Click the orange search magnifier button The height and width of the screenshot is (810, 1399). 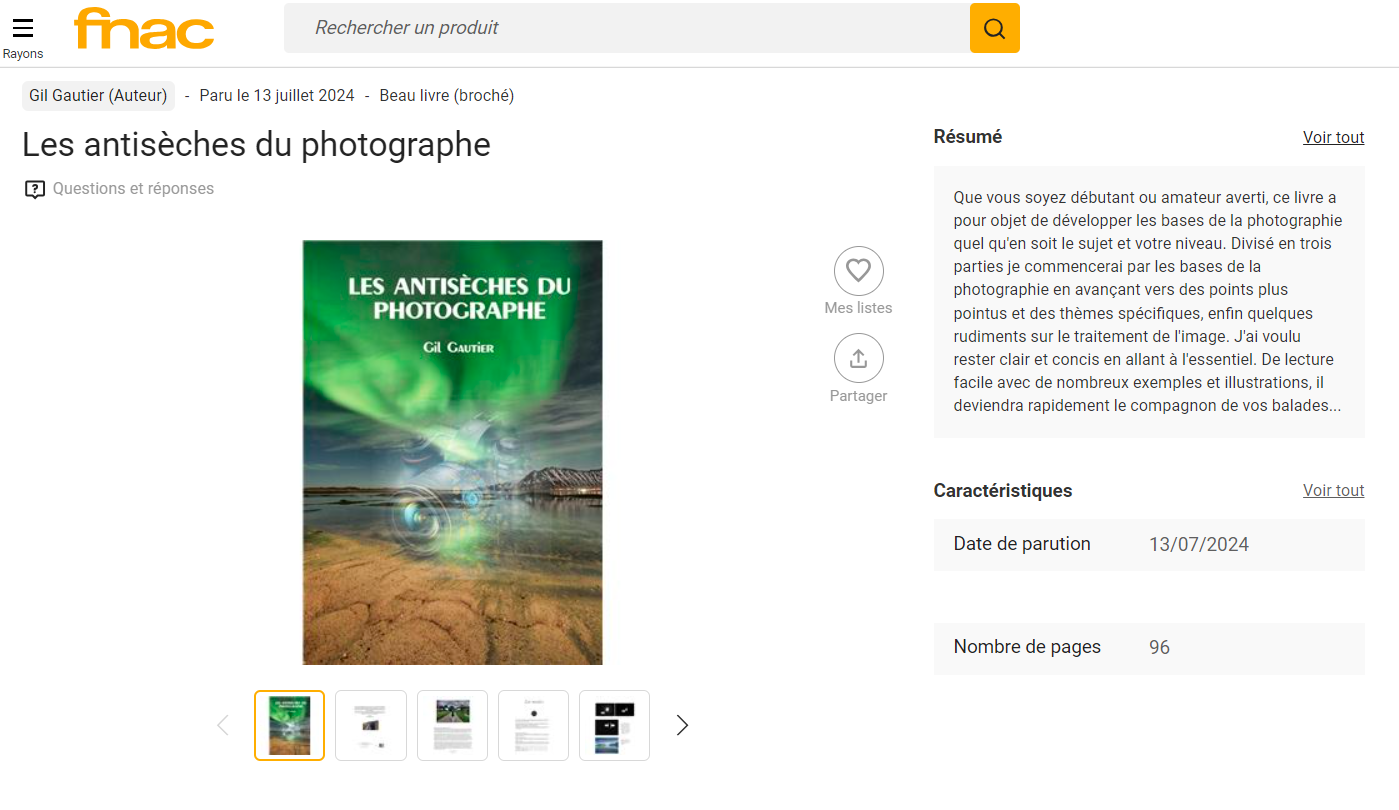(x=994, y=28)
